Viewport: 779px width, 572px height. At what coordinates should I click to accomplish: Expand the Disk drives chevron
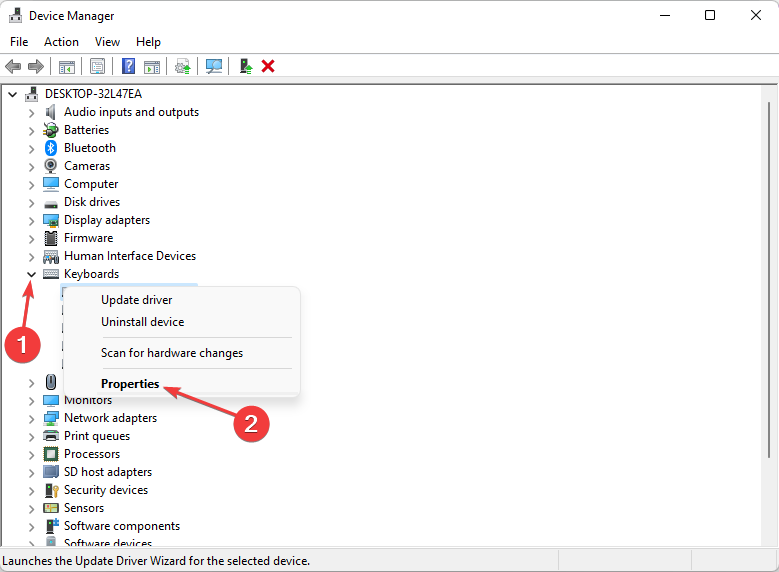(x=31, y=203)
